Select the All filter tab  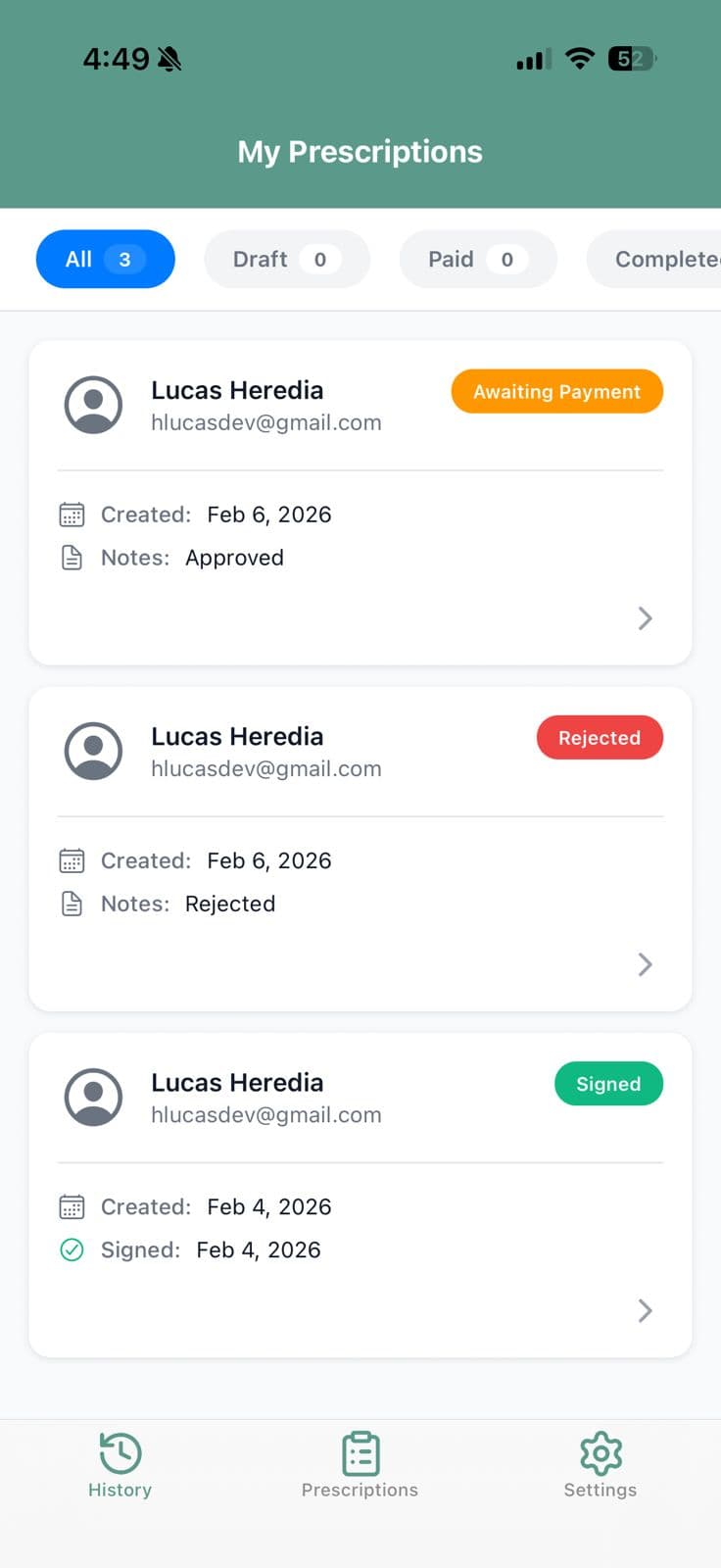105,259
